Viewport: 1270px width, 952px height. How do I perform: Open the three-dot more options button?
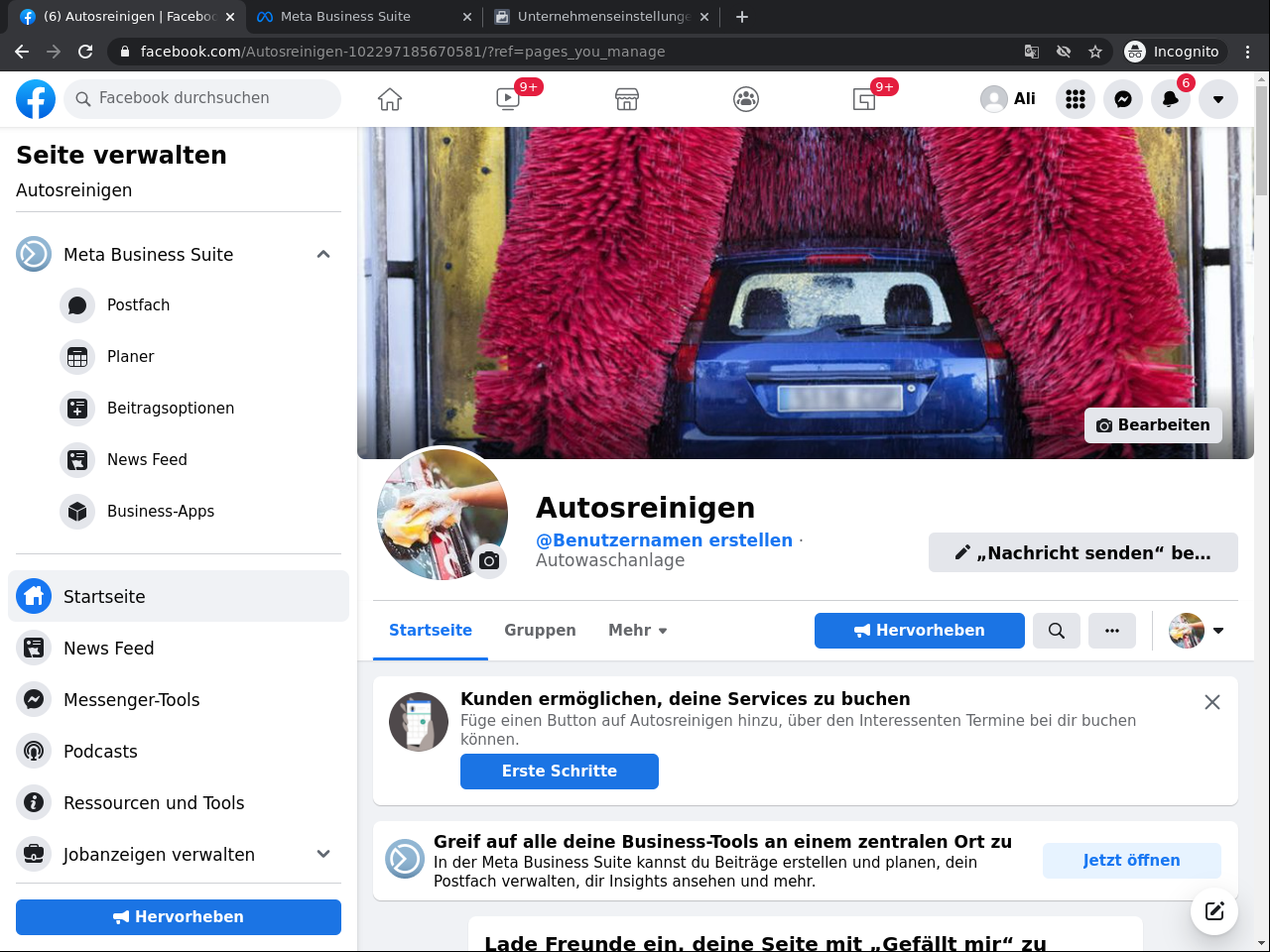[x=1112, y=631]
